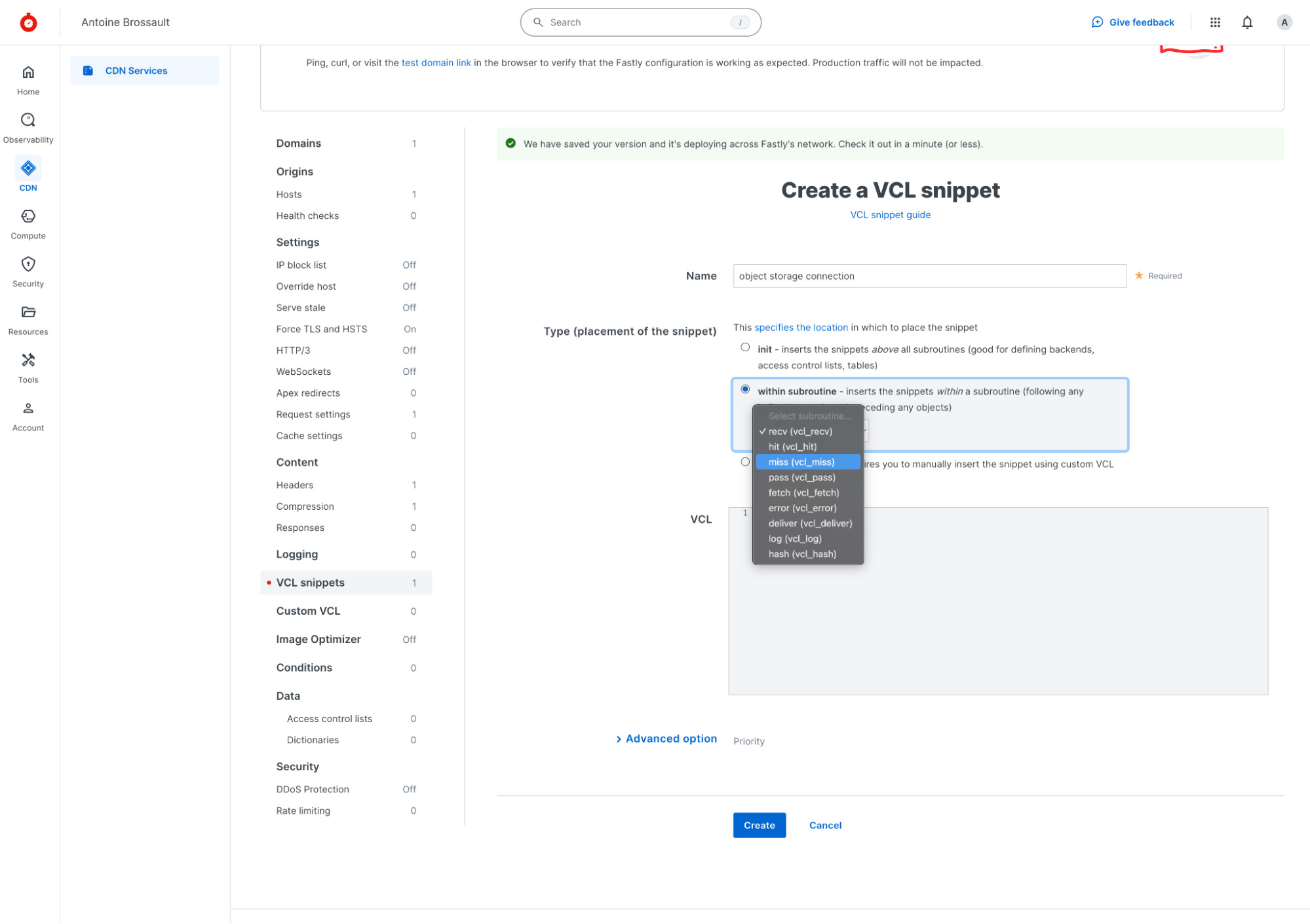This screenshot has height=924, width=1310.
Task: Open the Account sidebar icon
Action: (28, 408)
